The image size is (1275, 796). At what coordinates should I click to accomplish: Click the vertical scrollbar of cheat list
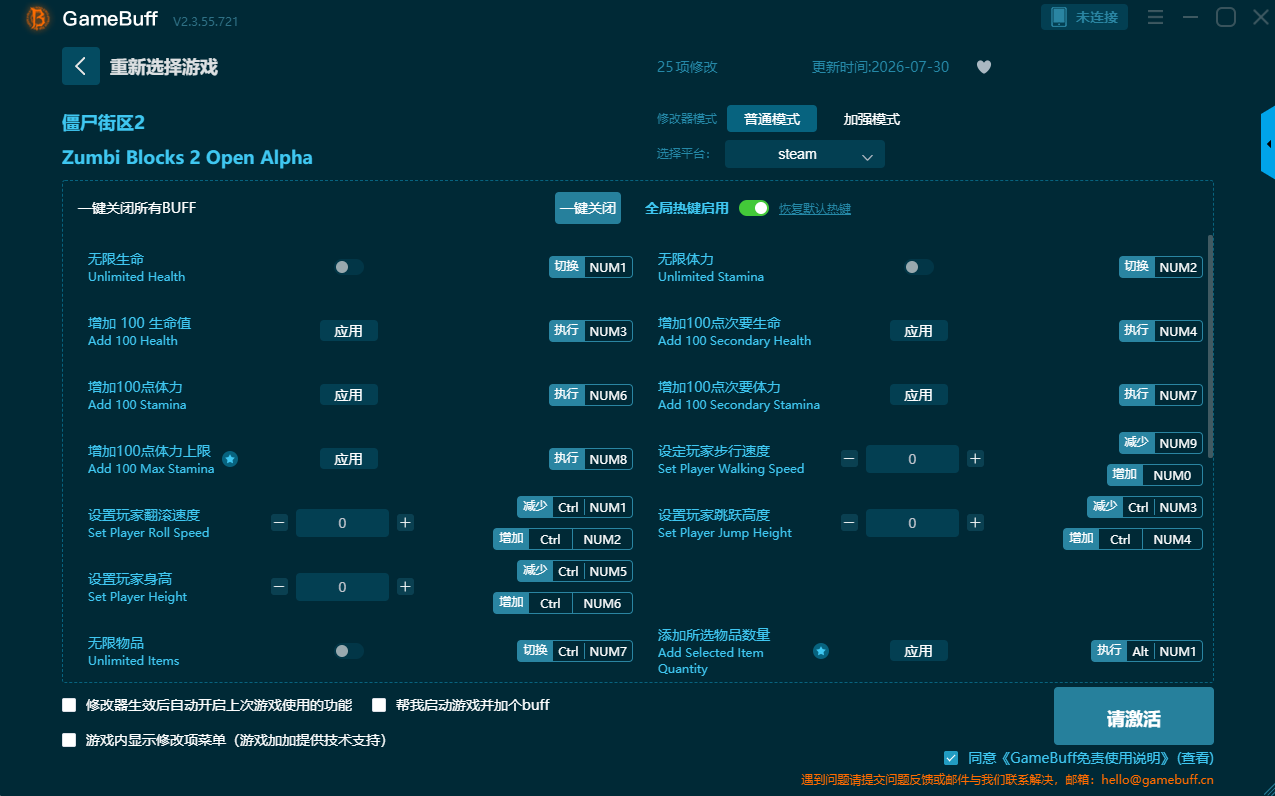tap(1211, 345)
